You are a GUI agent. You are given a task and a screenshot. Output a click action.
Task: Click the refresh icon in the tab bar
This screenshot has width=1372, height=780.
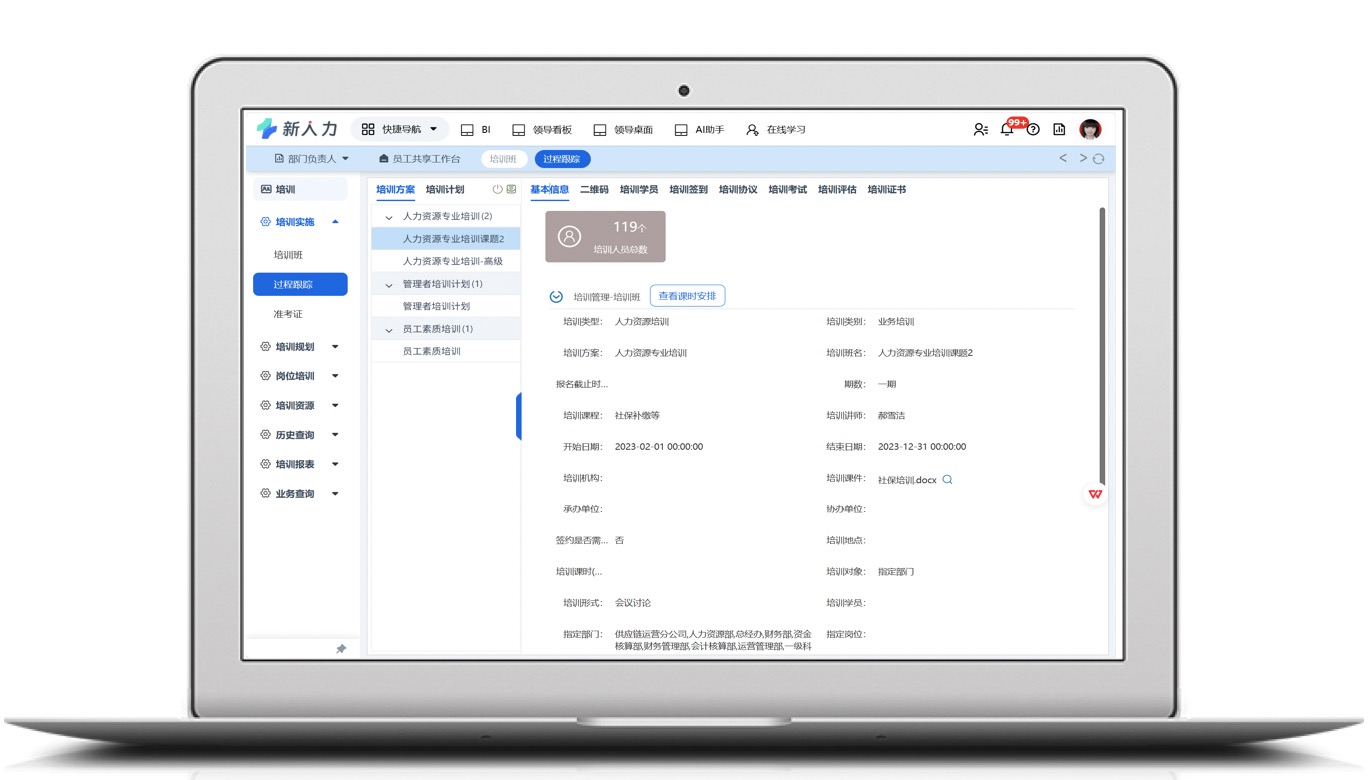(x=1098, y=159)
